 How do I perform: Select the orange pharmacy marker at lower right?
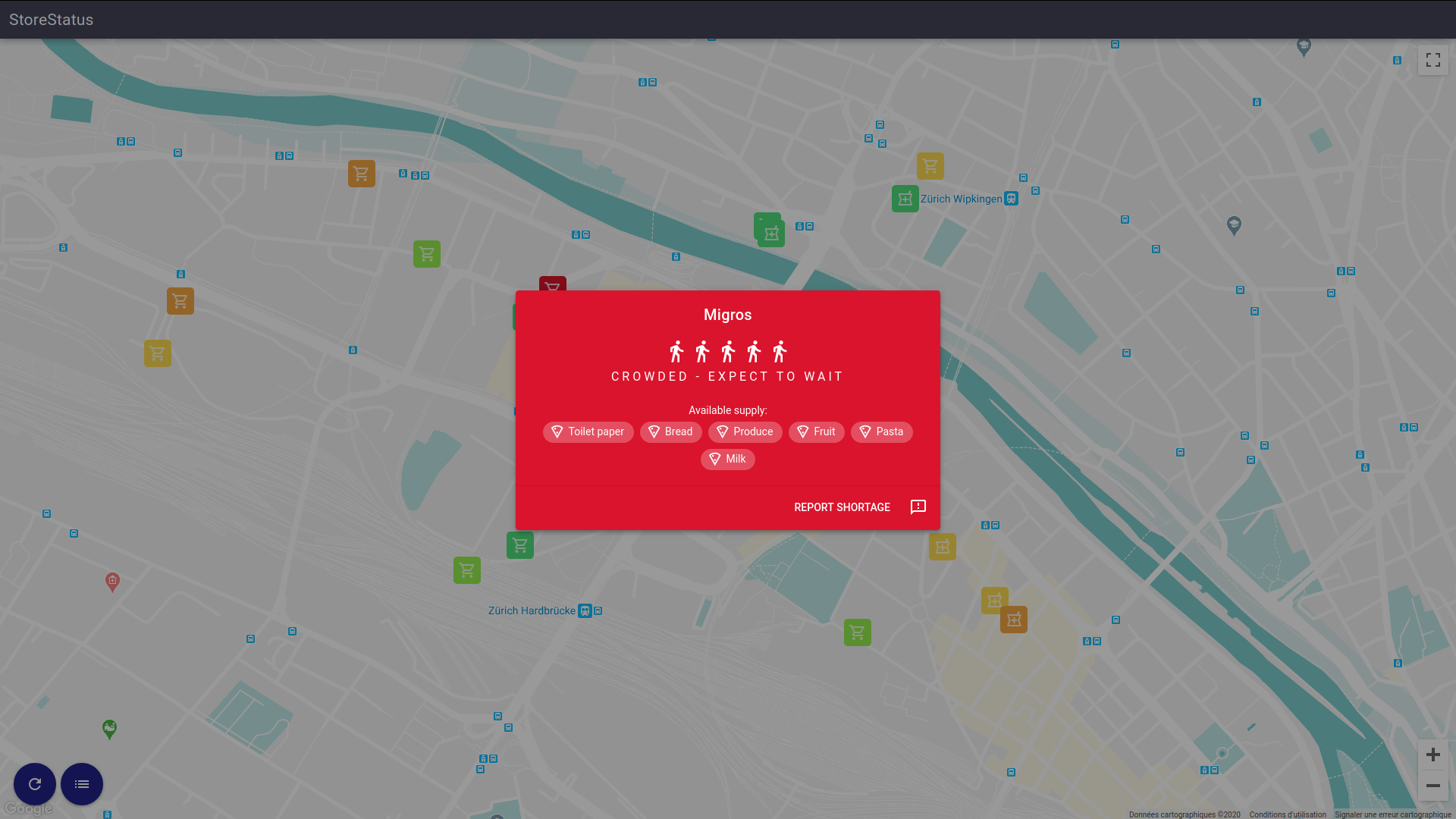pos(1014,620)
